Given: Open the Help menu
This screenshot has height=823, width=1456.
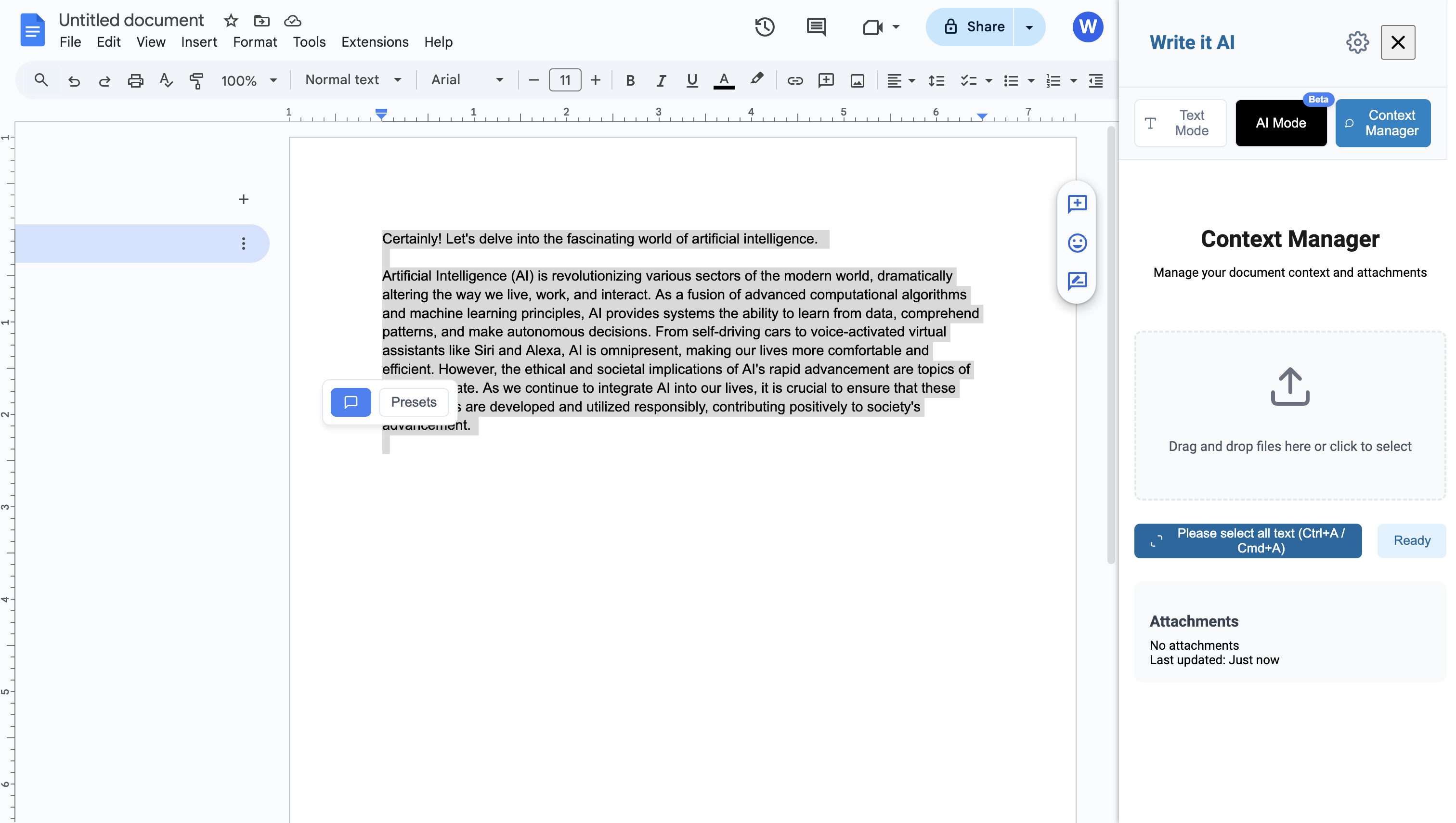Looking at the screenshot, I should point(439,42).
